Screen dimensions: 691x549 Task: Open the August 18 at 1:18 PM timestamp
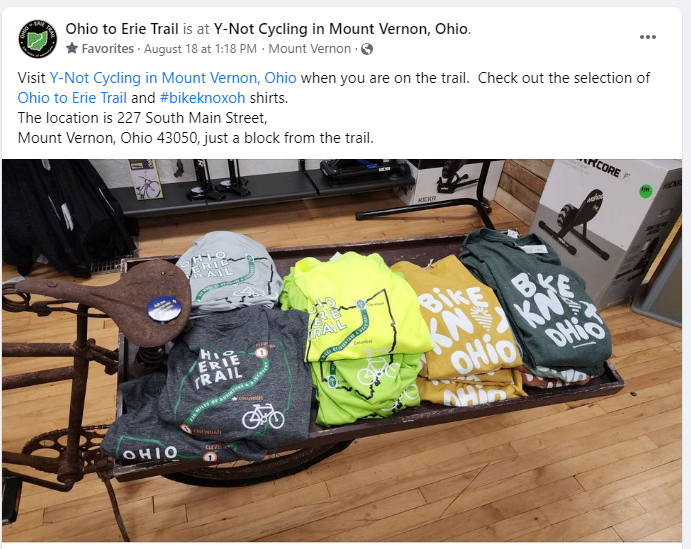tap(200, 49)
